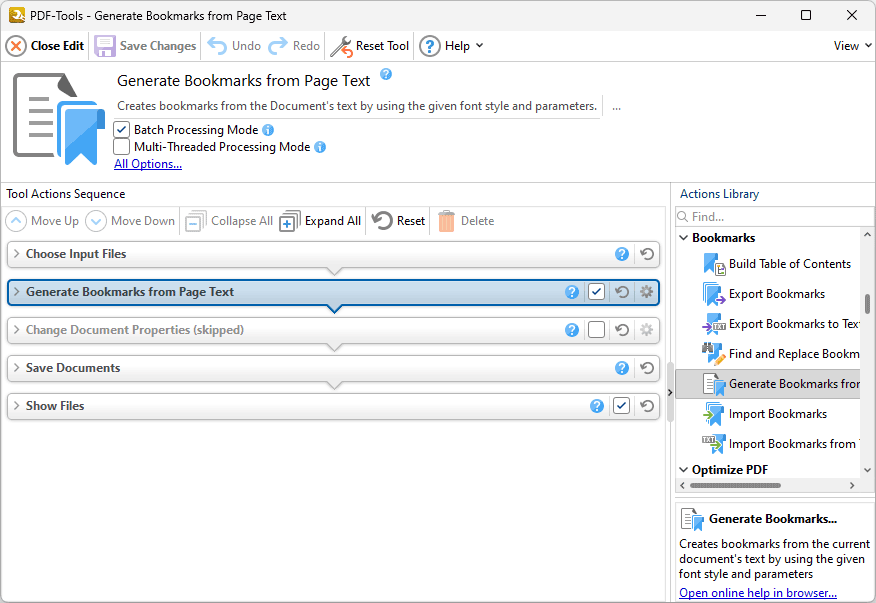Image resolution: width=876 pixels, height=603 pixels.
Task: Collapse the Bookmarks category
Action: tap(683, 238)
